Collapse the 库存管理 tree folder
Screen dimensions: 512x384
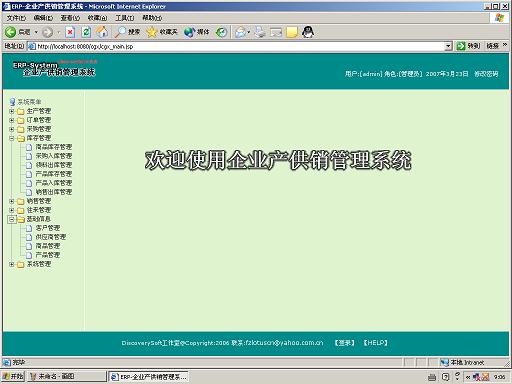12,138
